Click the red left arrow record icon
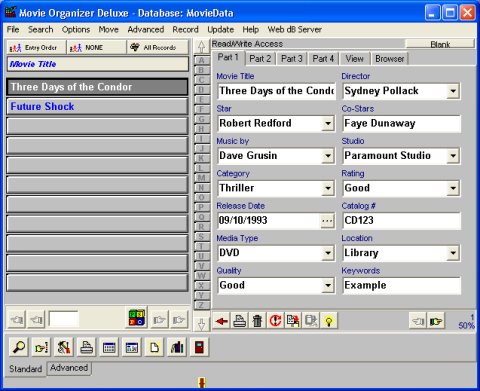The height and width of the screenshot is (391, 480). (221, 321)
